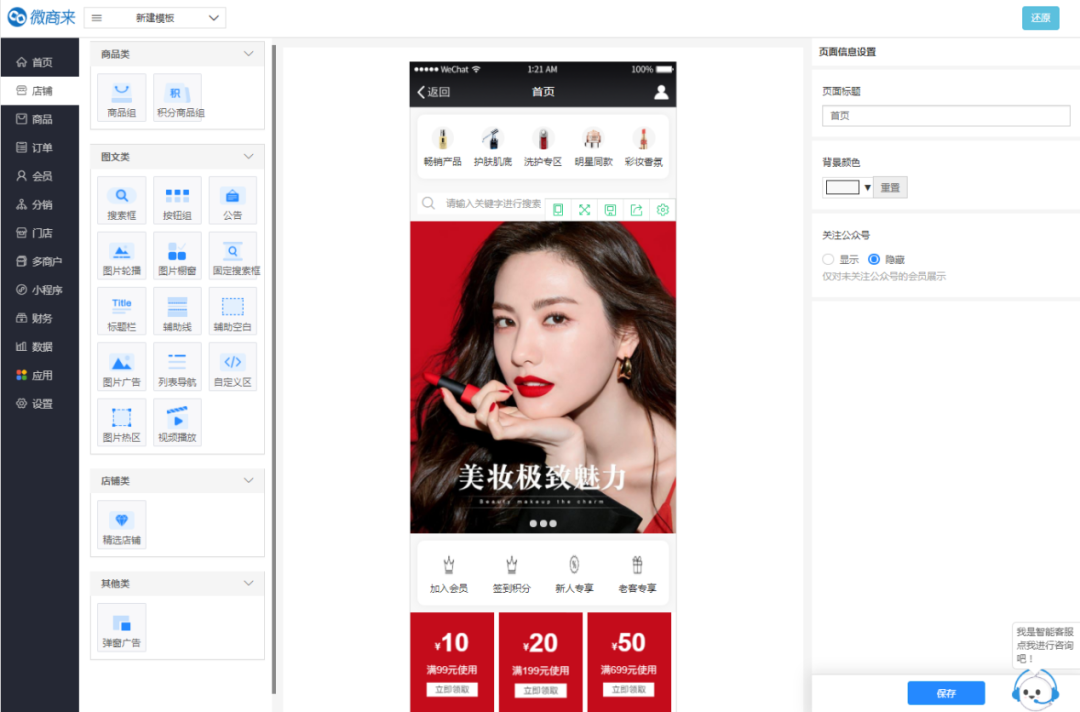The image size is (1080, 712).
Task: Pick the 图片热区 image hotspot component
Action: pyautogui.click(x=121, y=422)
